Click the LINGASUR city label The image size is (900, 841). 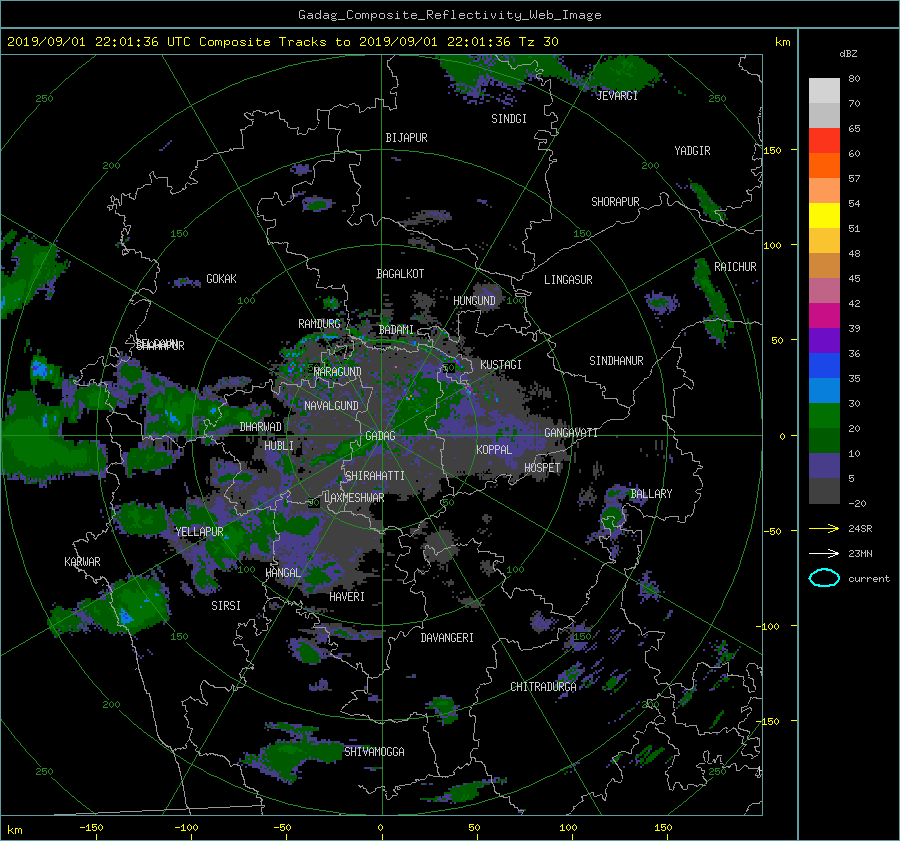click(568, 280)
